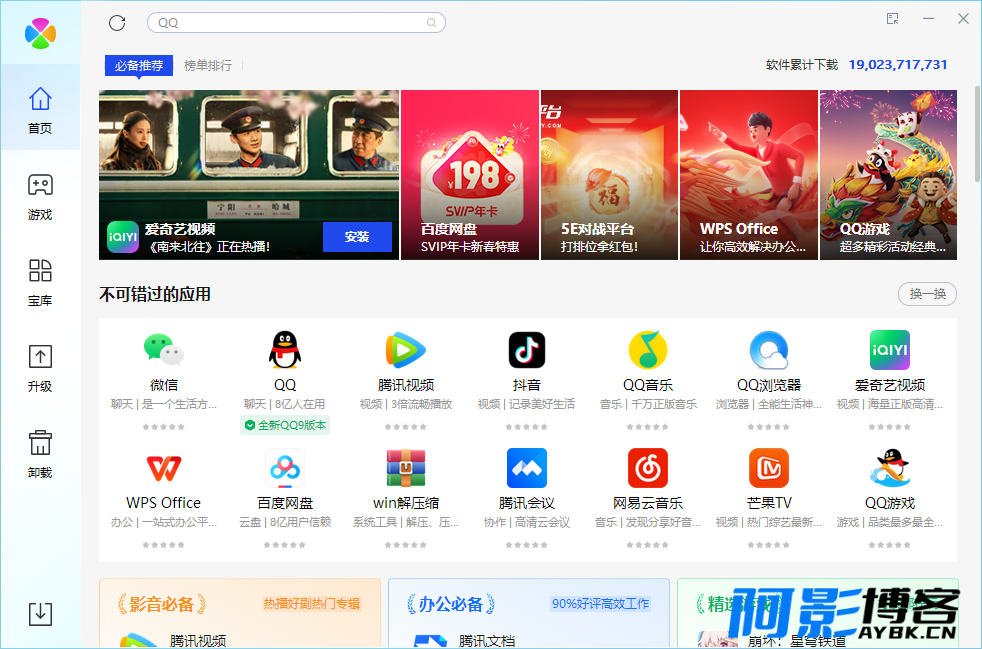Open the 升级 upgrade section
The height and width of the screenshot is (649, 982).
tap(40, 368)
